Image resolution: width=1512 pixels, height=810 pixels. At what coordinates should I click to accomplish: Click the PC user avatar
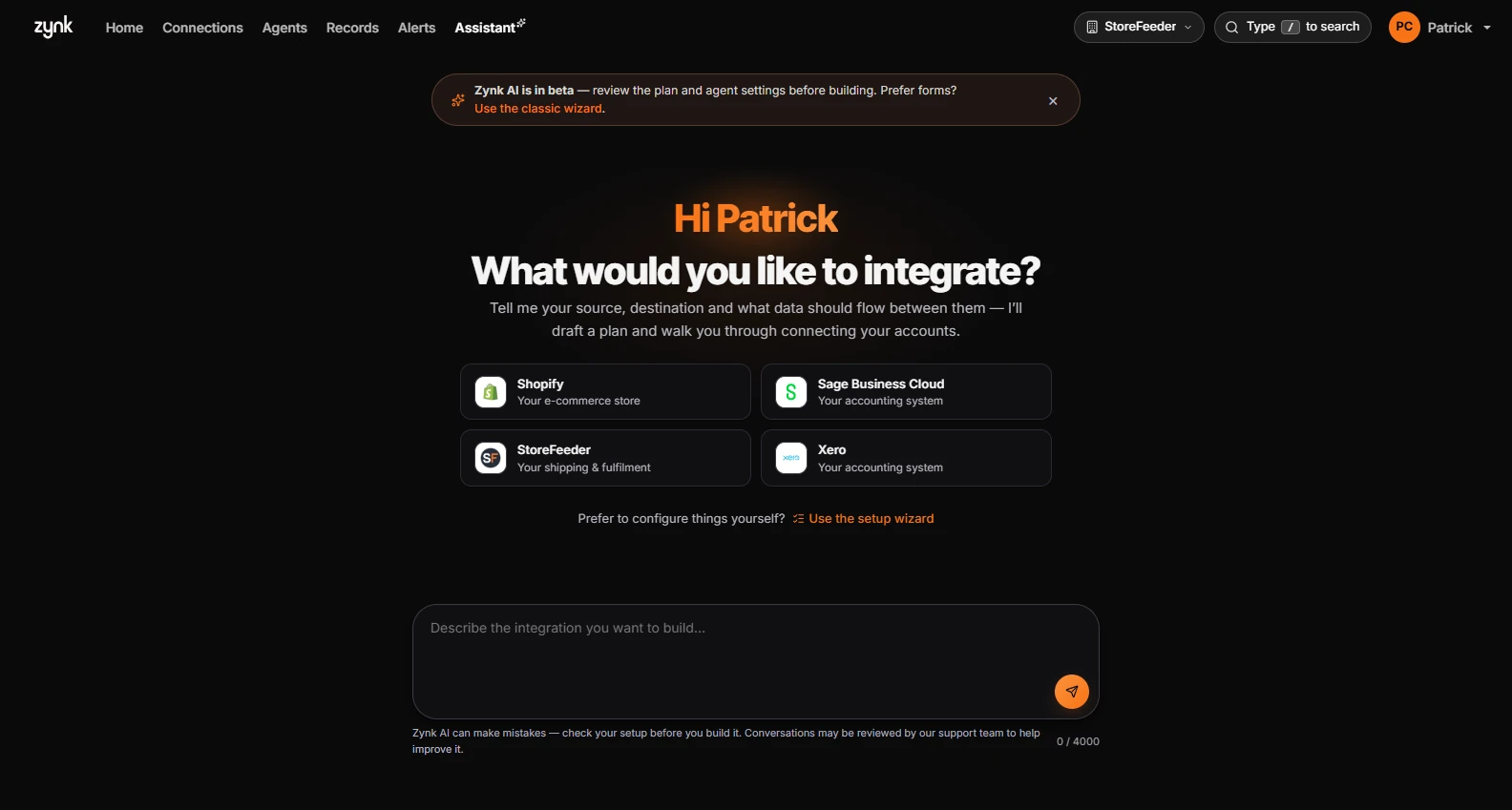[1404, 28]
